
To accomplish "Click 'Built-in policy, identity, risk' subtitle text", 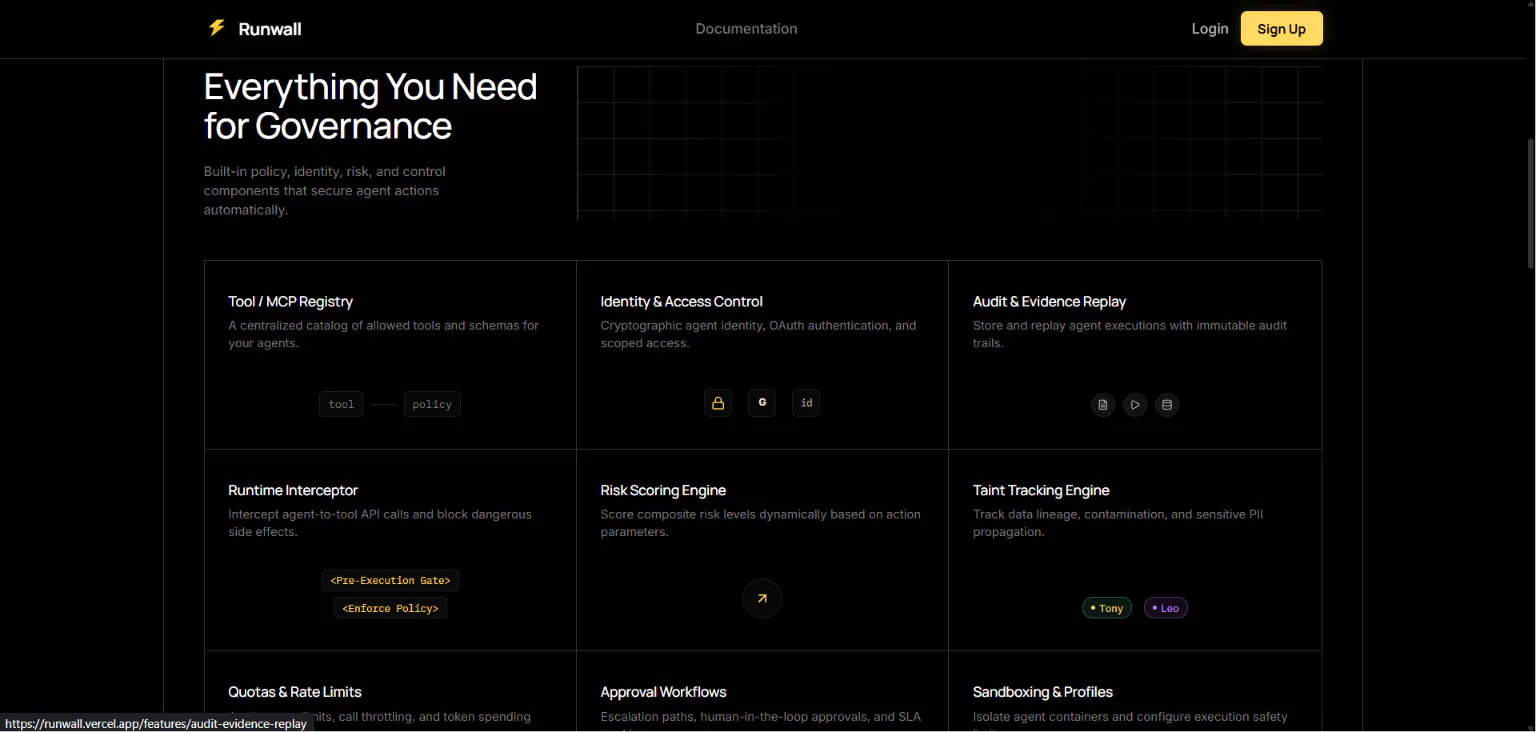I will click(325, 191).
